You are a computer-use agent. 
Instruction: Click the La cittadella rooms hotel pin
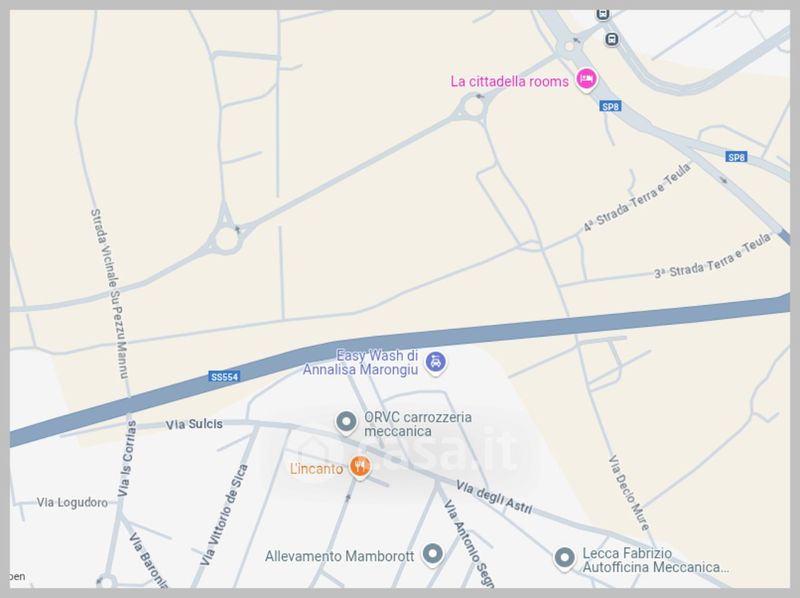tap(586, 80)
